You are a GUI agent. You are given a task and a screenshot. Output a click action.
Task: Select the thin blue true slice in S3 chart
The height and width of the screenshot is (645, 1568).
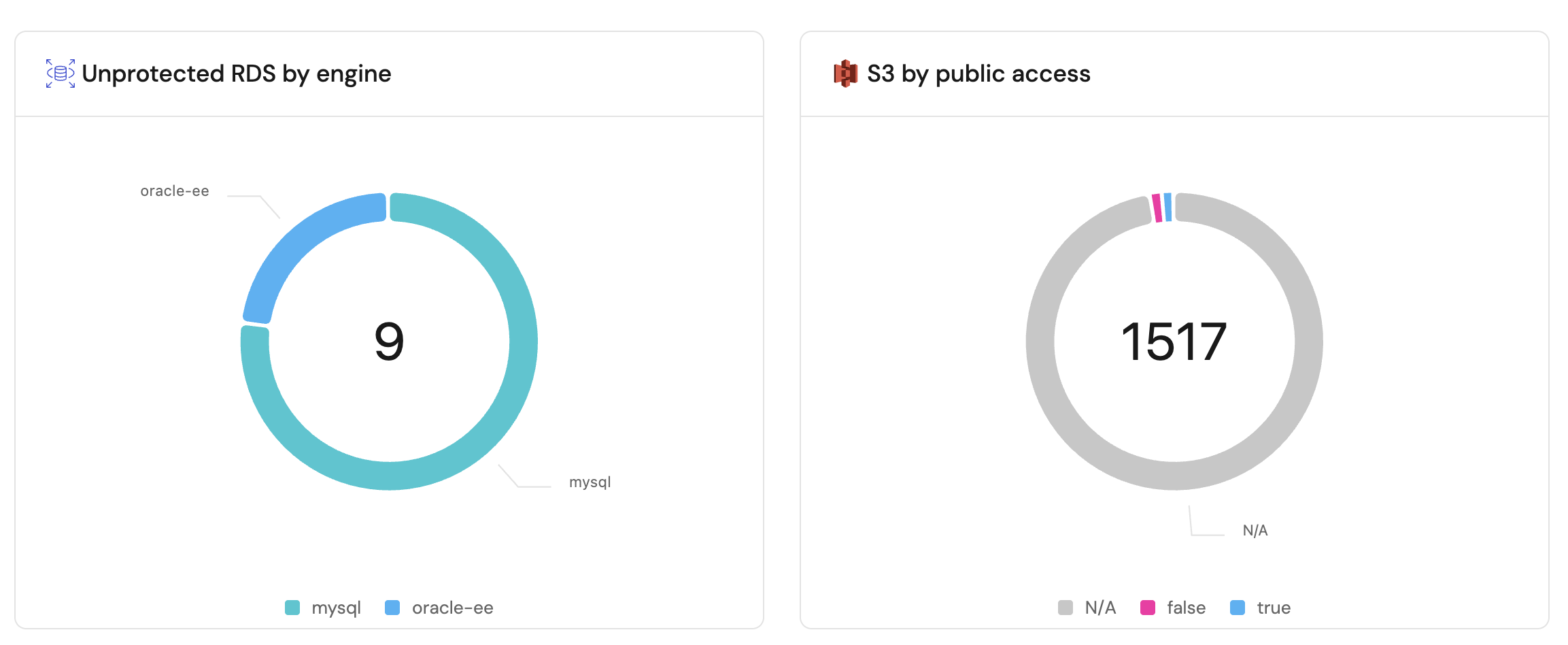click(x=1168, y=208)
